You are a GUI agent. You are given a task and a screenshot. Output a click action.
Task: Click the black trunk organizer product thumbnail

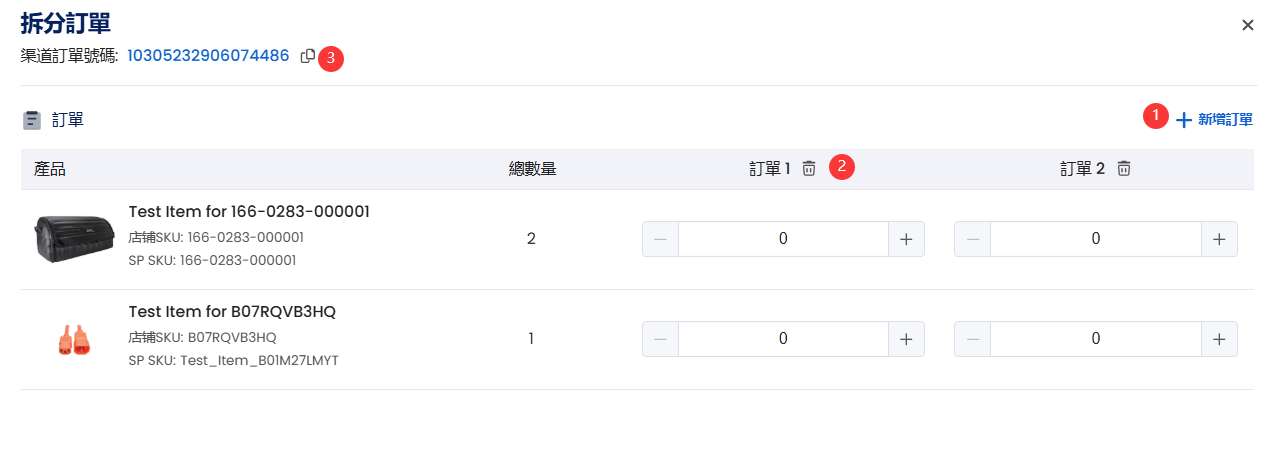(75, 239)
